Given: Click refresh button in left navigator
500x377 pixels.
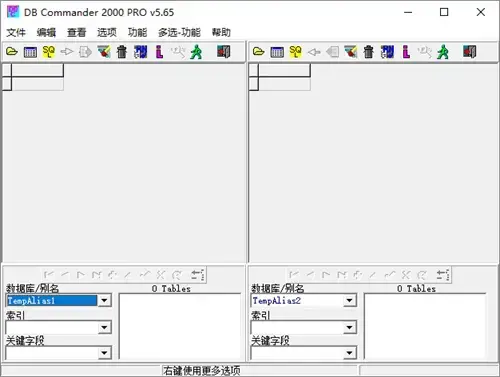Looking at the screenshot, I should coord(177,275).
